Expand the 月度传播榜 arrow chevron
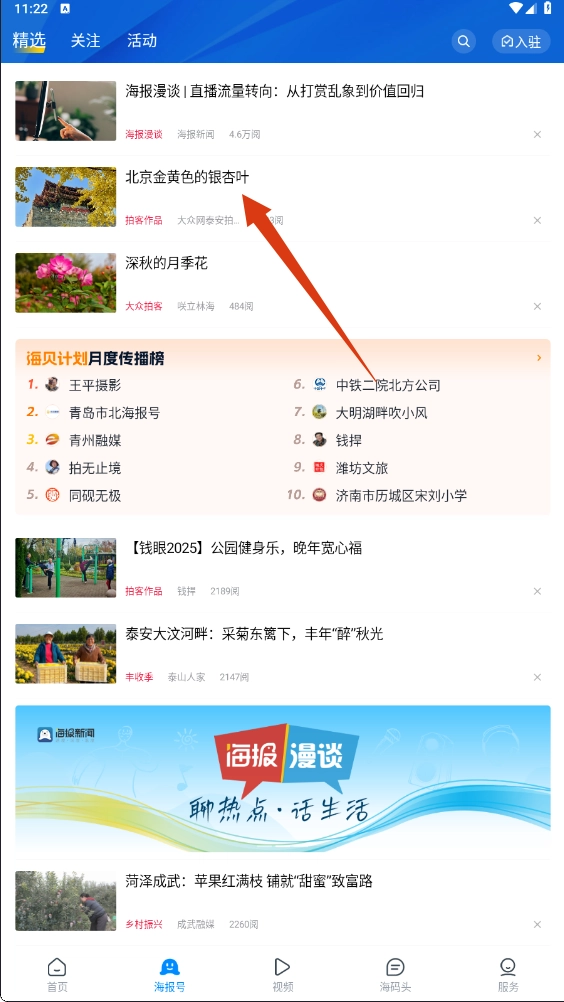Viewport: 564px width, 1002px height. (539, 358)
